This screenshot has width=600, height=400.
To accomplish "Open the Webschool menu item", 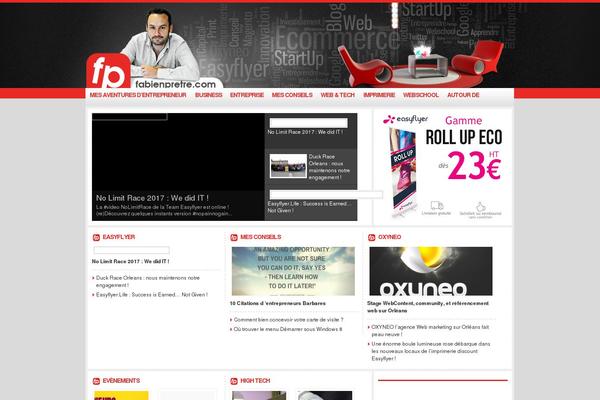I will [421, 95].
